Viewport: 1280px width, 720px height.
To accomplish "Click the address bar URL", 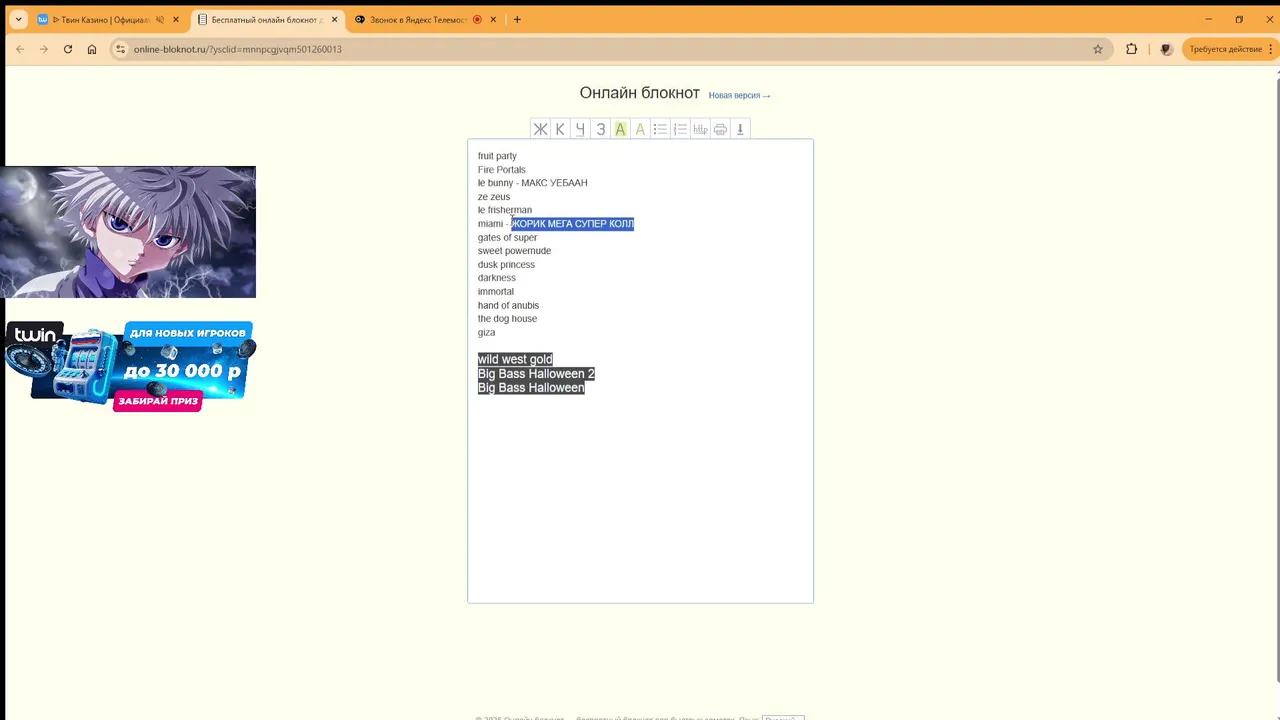I will (238, 49).
